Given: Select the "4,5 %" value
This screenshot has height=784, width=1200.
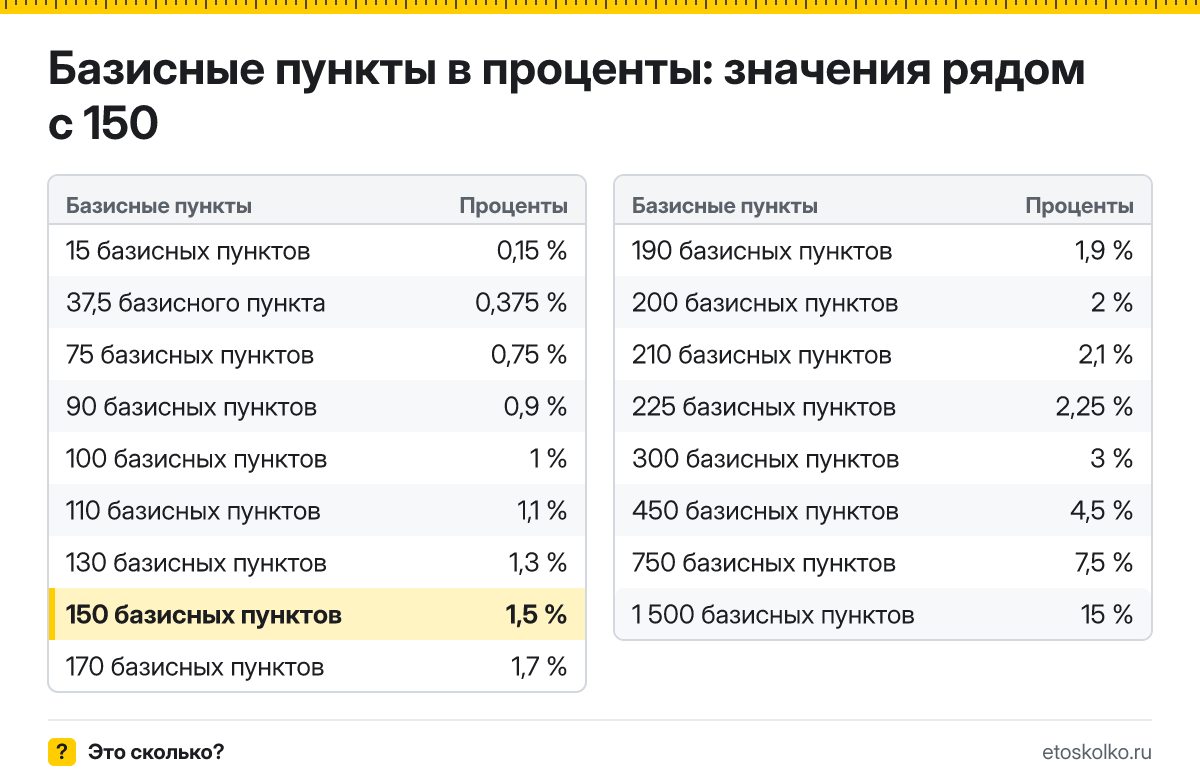Looking at the screenshot, I should 1102,511.
